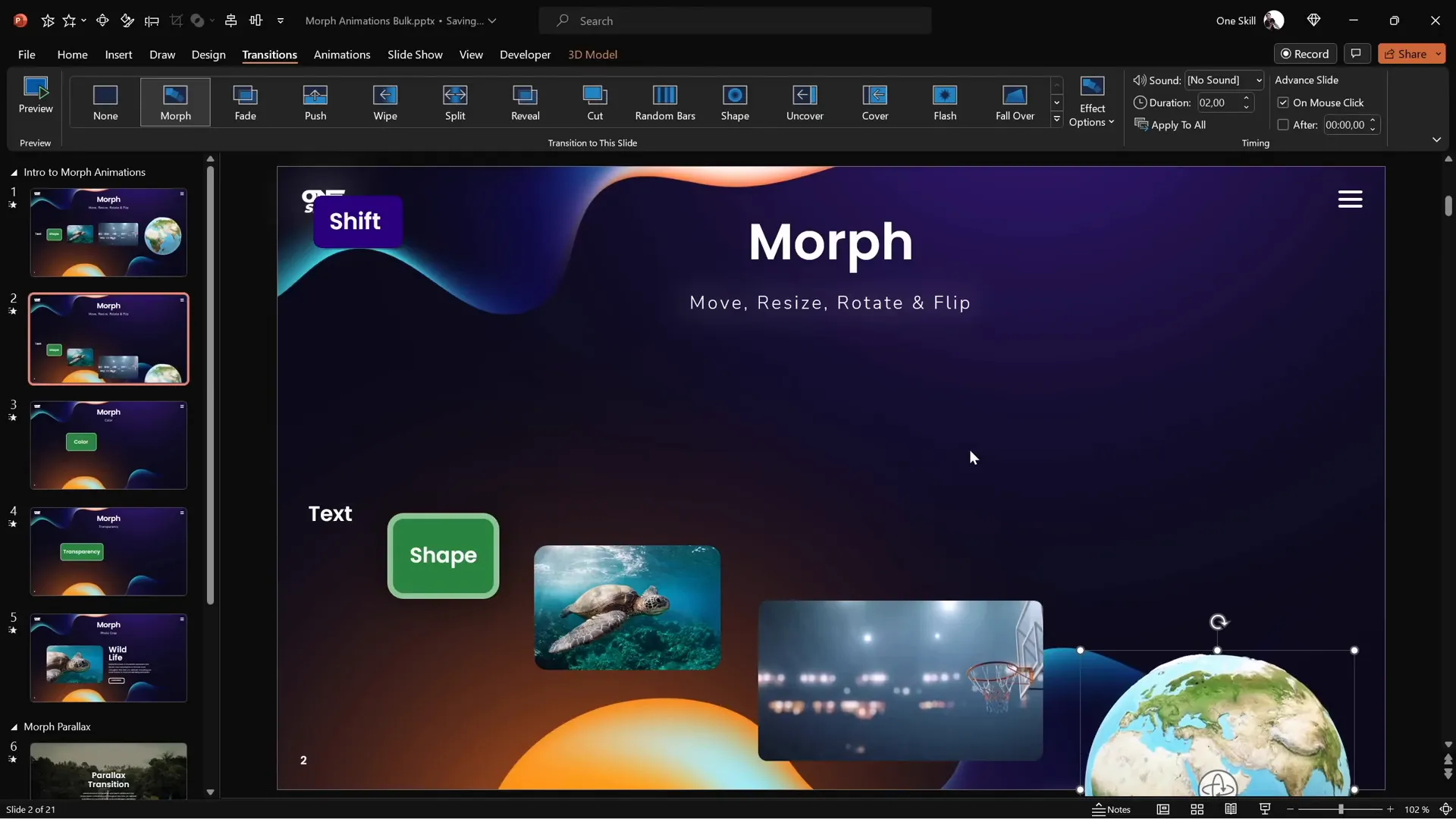Screen dimensions: 1456x819
Task: Switch to Normal view in status bar
Action: [1163, 809]
